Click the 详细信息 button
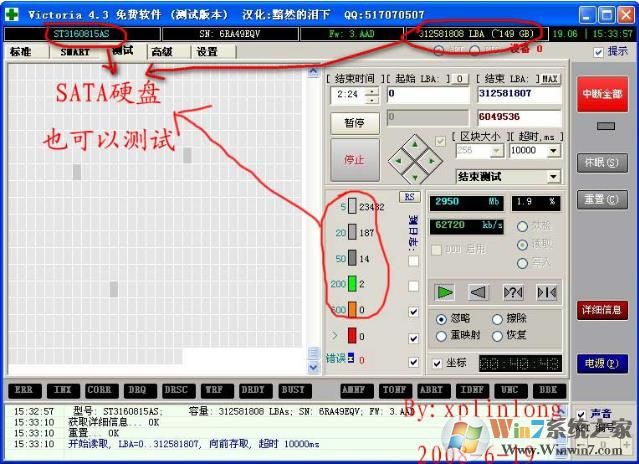Viewport: 639px width, 464px height. (602, 310)
